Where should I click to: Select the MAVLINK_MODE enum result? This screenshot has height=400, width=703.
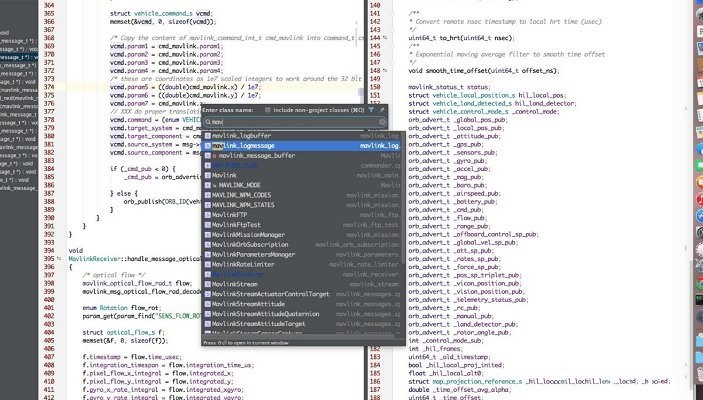303,185
